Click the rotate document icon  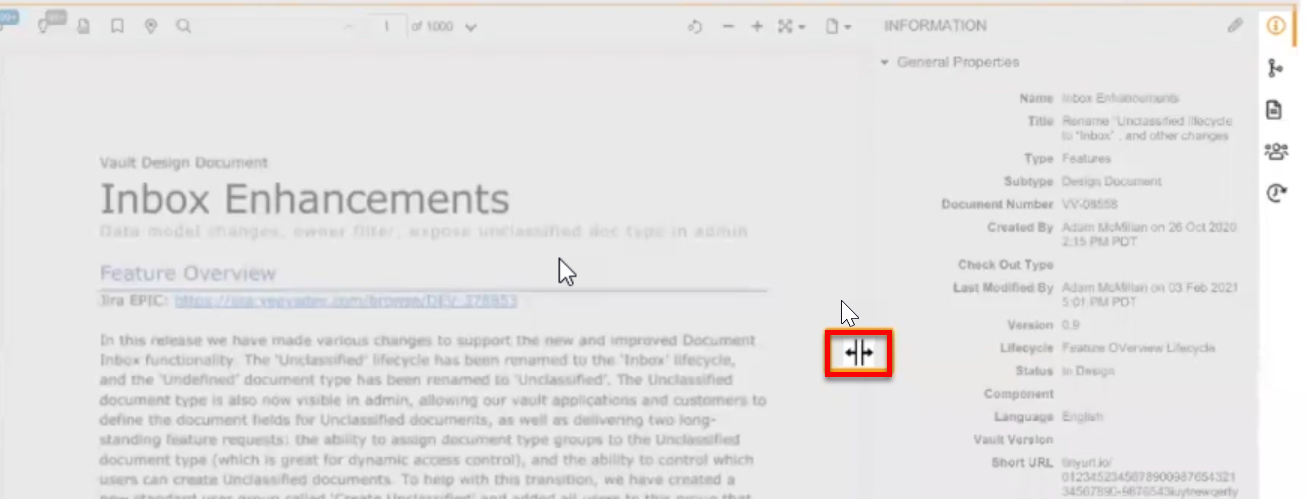(x=695, y=27)
